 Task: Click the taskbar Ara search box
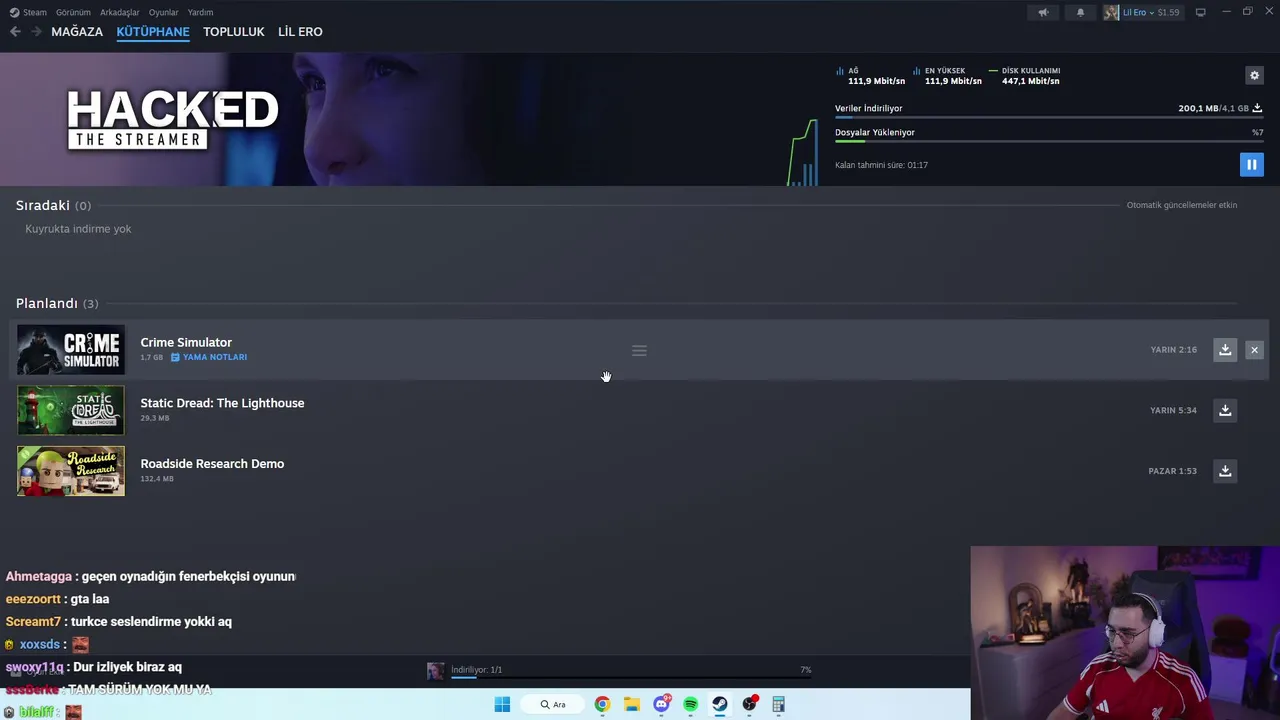[553, 704]
